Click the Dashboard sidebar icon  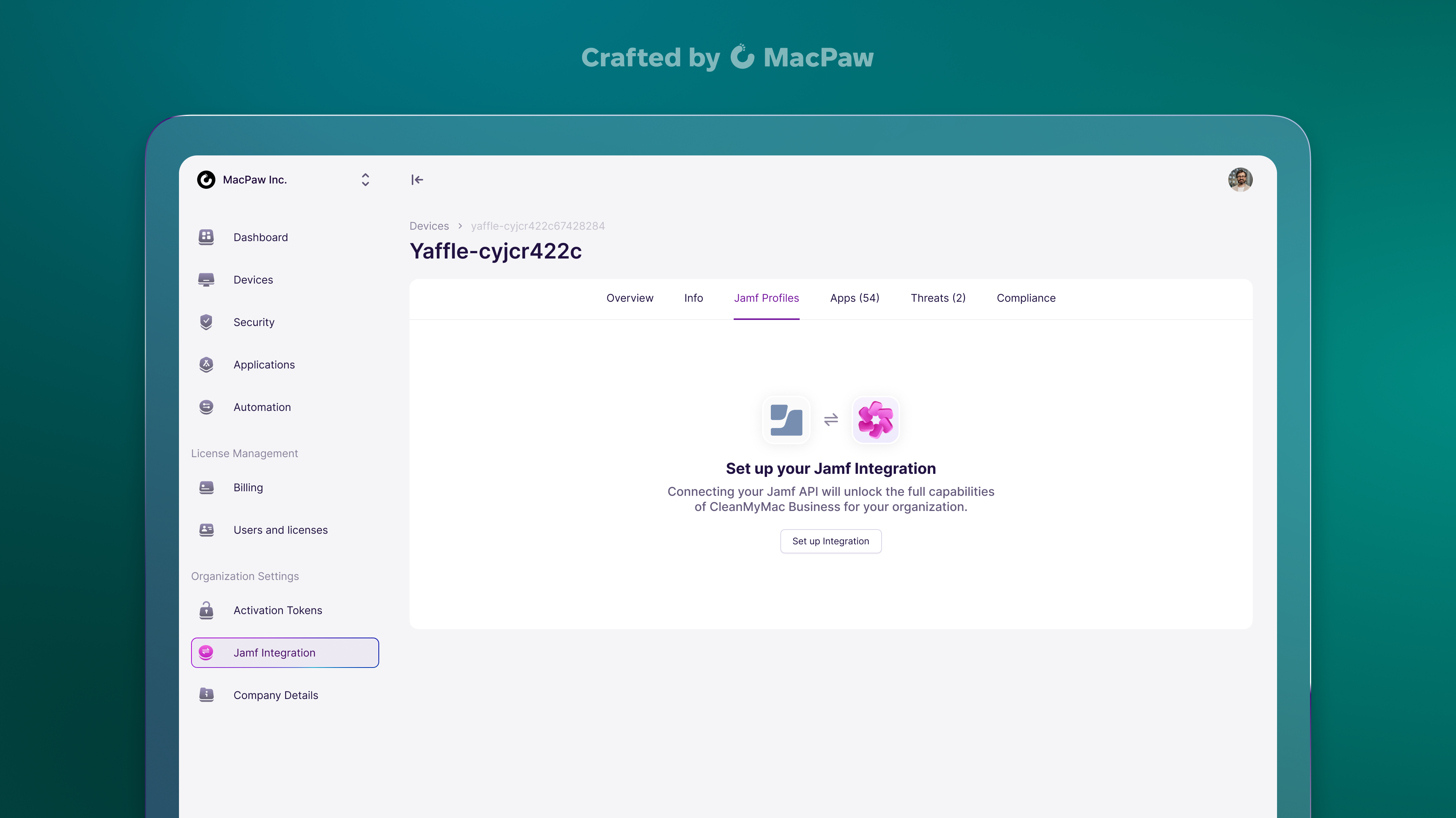tap(206, 237)
